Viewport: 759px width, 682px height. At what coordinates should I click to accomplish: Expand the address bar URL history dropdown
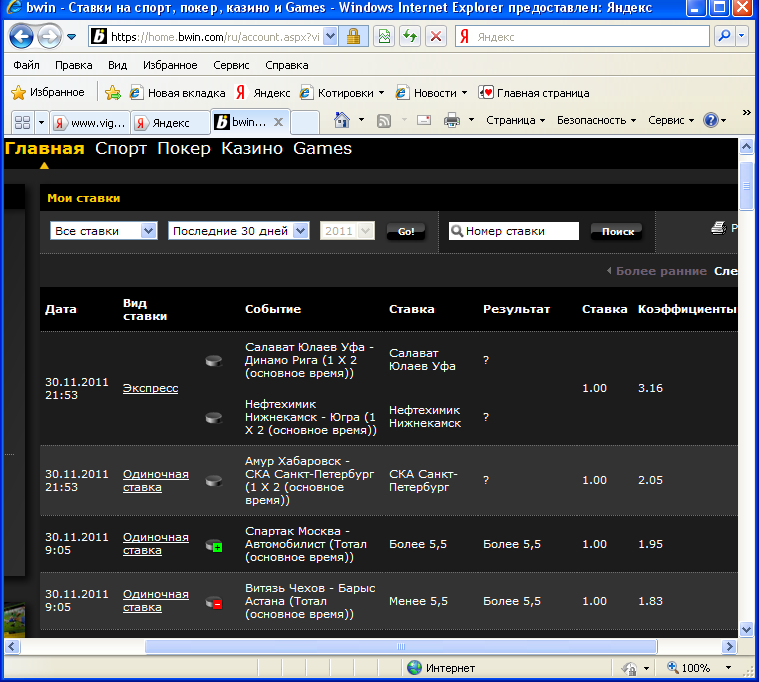(x=330, y=37)
